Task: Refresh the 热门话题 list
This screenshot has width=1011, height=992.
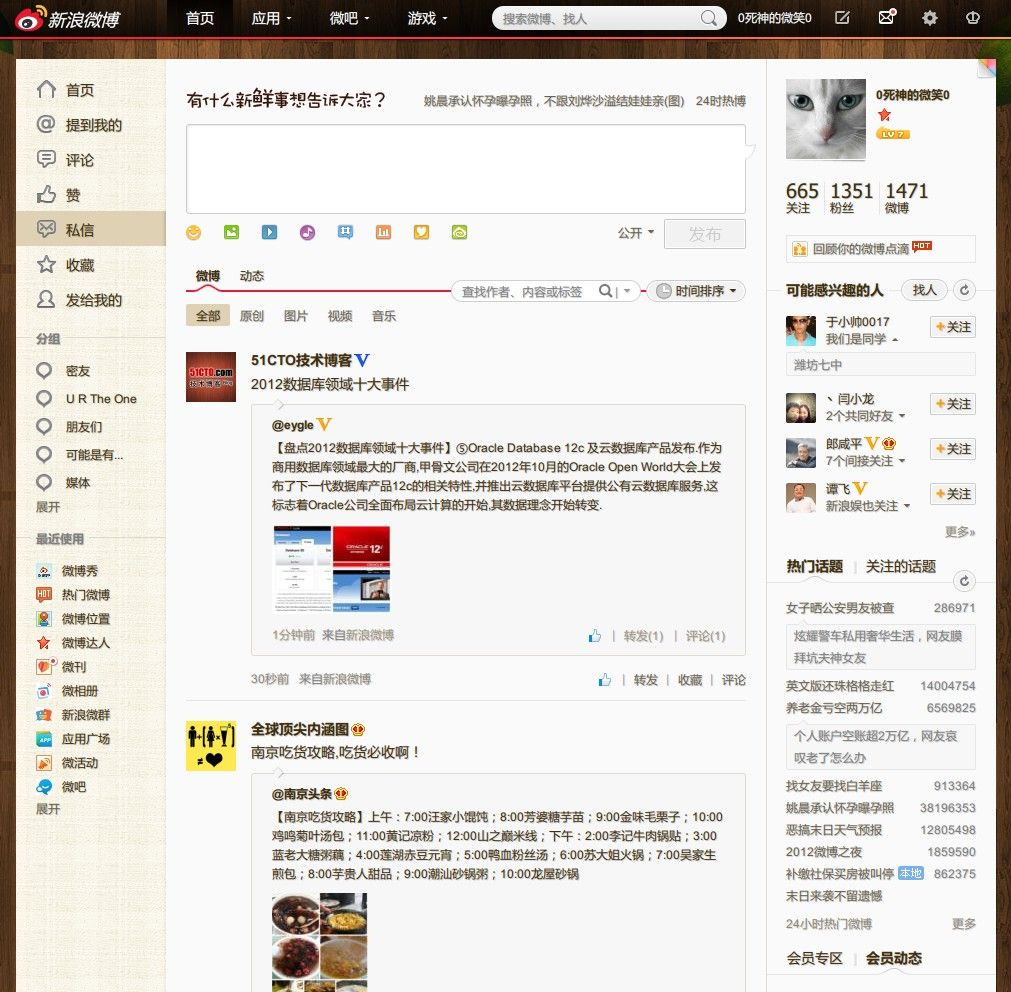Action: click(965, 581)
